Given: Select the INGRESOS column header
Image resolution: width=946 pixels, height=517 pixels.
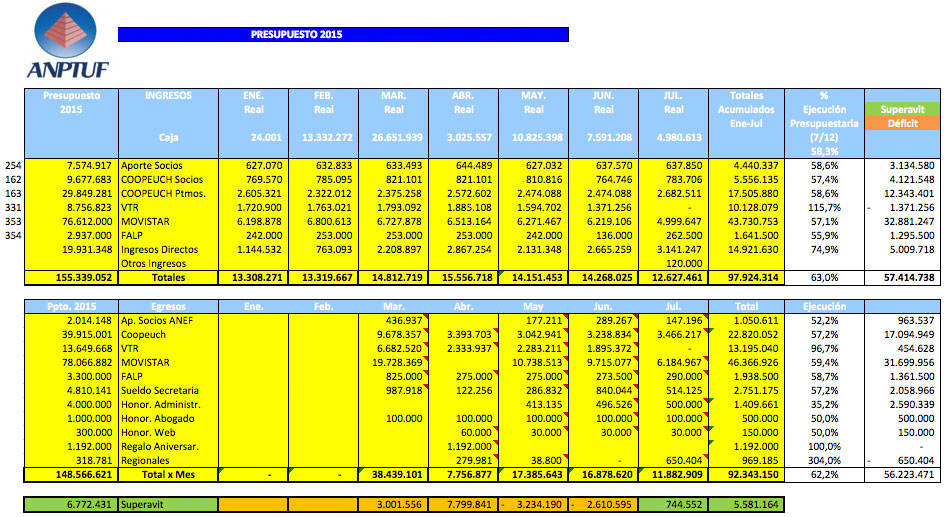Looking at the screenshot, I should [x=167, y=95].
